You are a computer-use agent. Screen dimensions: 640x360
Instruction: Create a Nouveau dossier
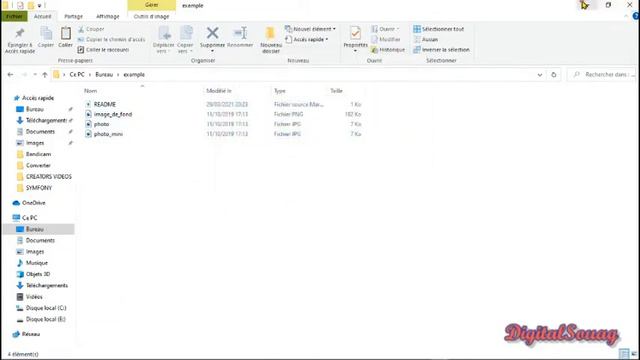[x=271, y=40]
